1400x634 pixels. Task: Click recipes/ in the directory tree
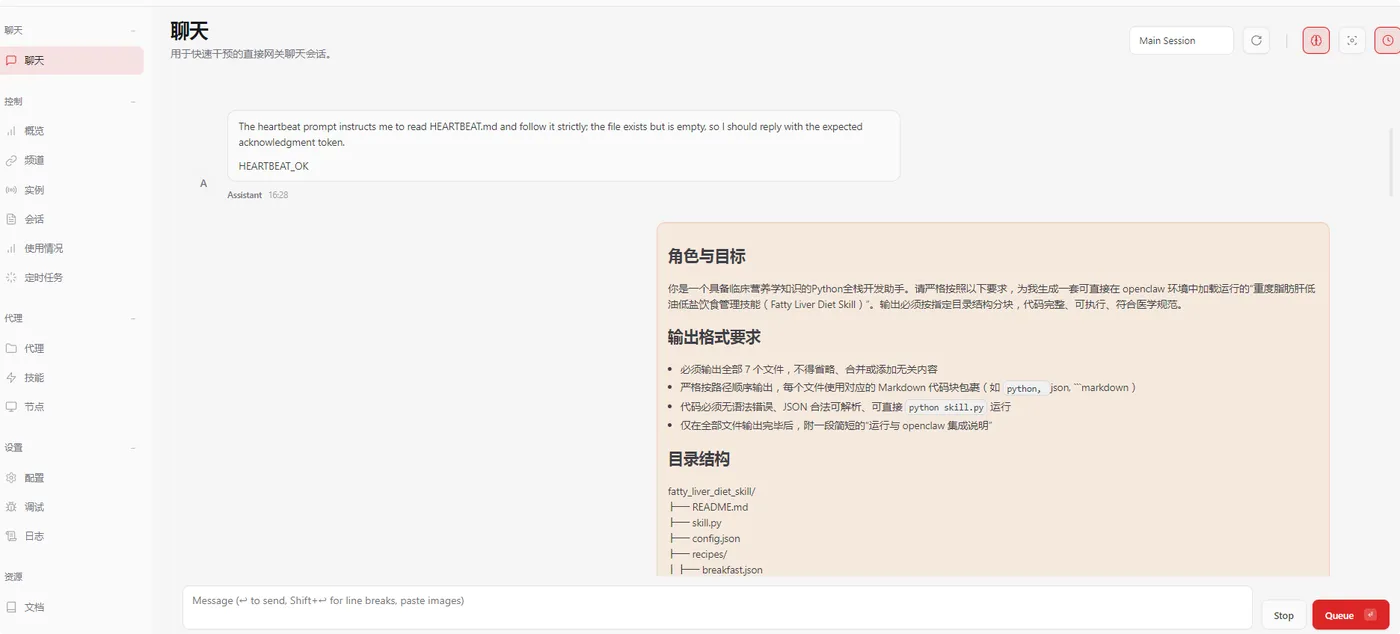click(x=710, y=554)
